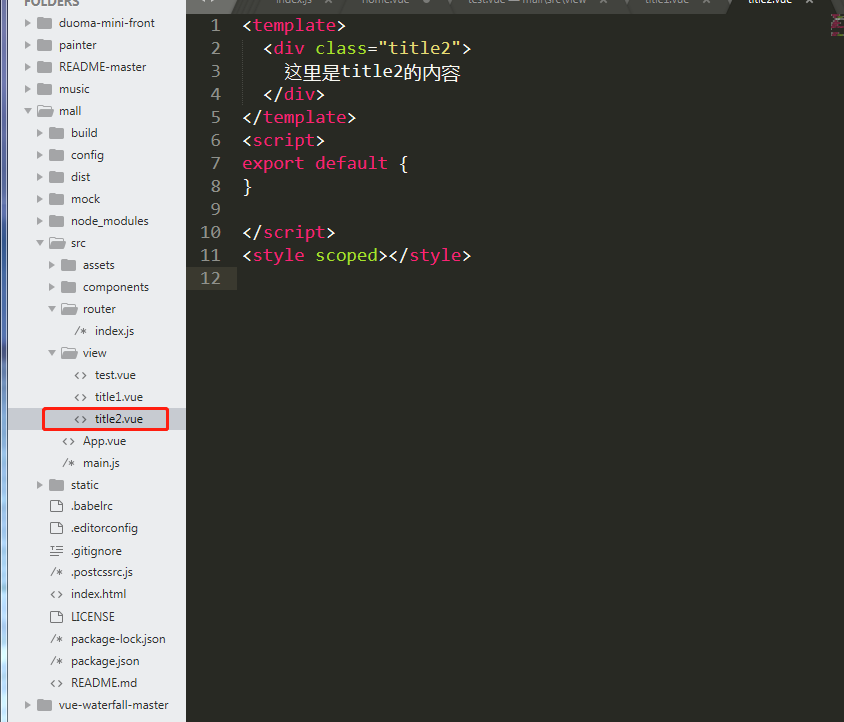The width and height of the screenshot is (844, 722).
Task: Click the file icon beside title1.vue
Action: tap(80, 397)
